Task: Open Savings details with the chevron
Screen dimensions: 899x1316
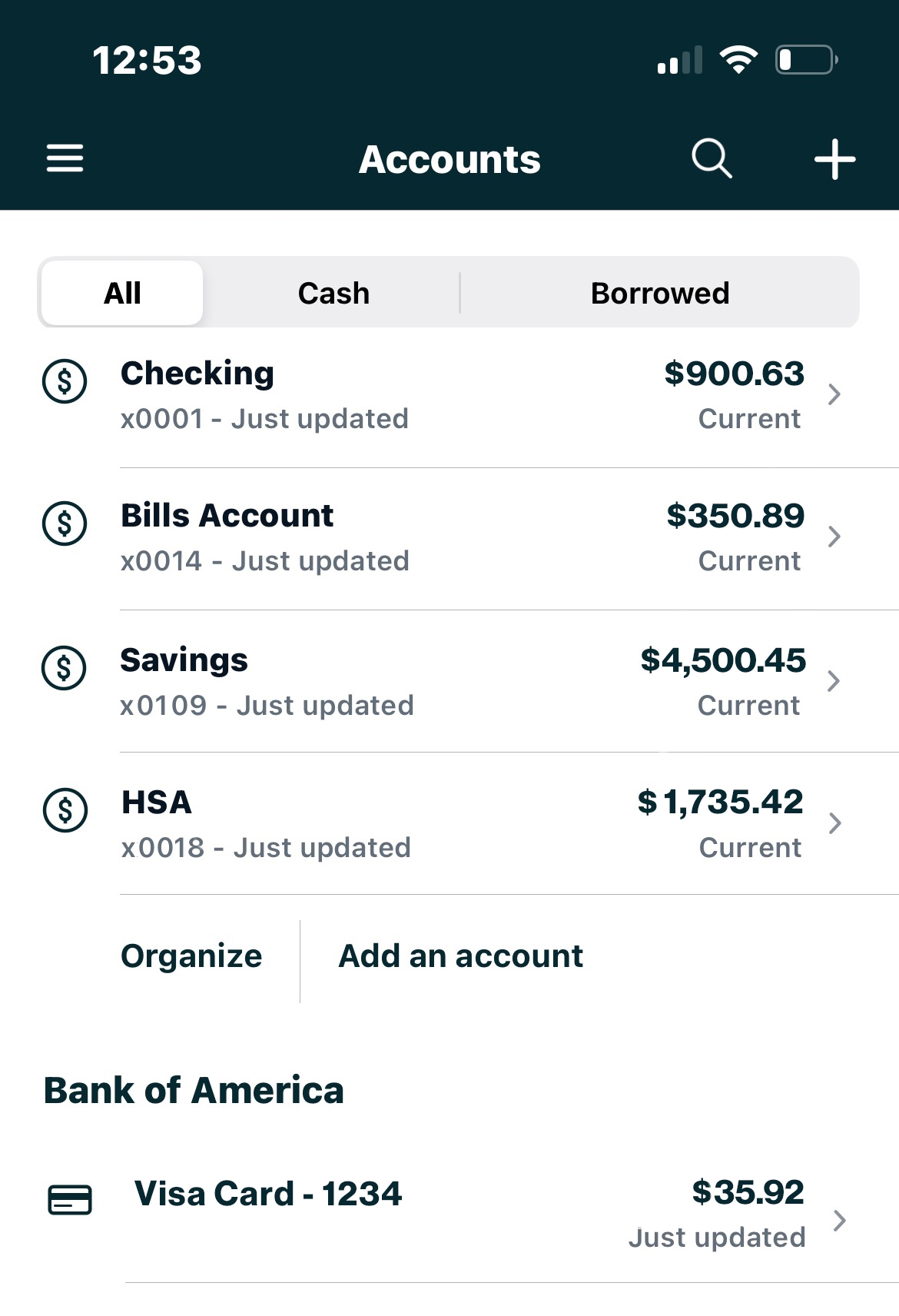Action: click(834, 681)
